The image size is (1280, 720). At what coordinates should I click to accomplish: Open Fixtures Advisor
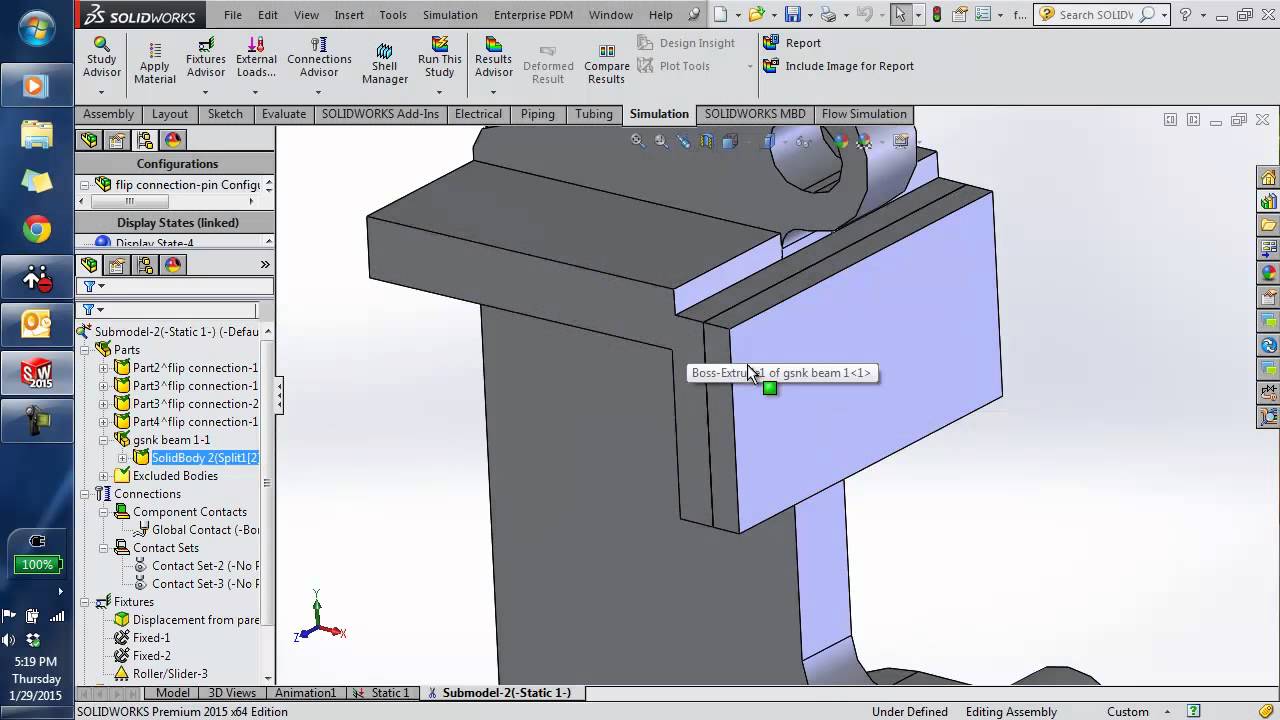click(x=205, y=59)
